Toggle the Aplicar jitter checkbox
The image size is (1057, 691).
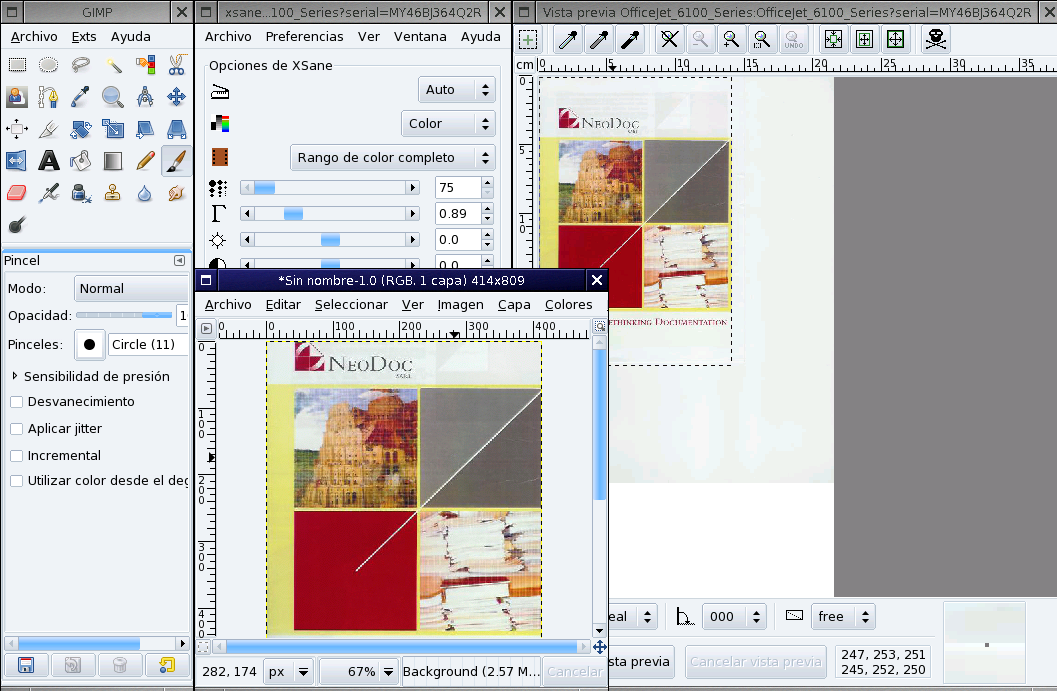(17, 429)
